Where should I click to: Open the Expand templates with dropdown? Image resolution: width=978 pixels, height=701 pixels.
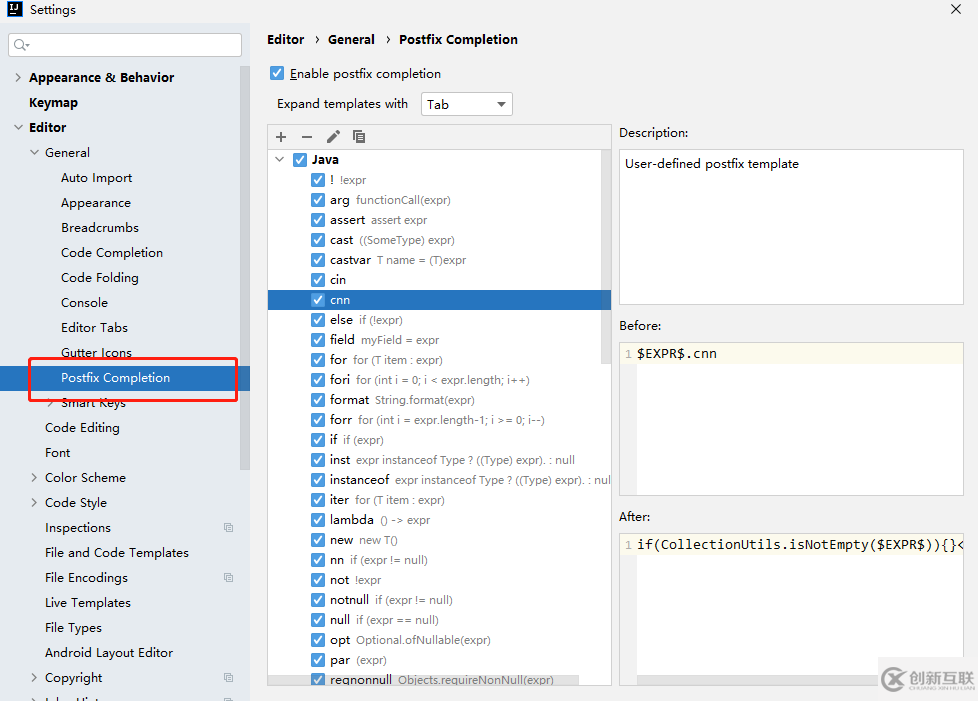click(x=466, y=104)
